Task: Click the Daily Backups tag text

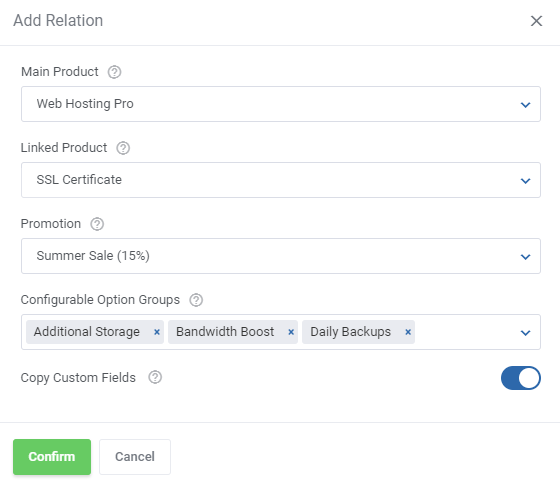Action: (350, 332)
